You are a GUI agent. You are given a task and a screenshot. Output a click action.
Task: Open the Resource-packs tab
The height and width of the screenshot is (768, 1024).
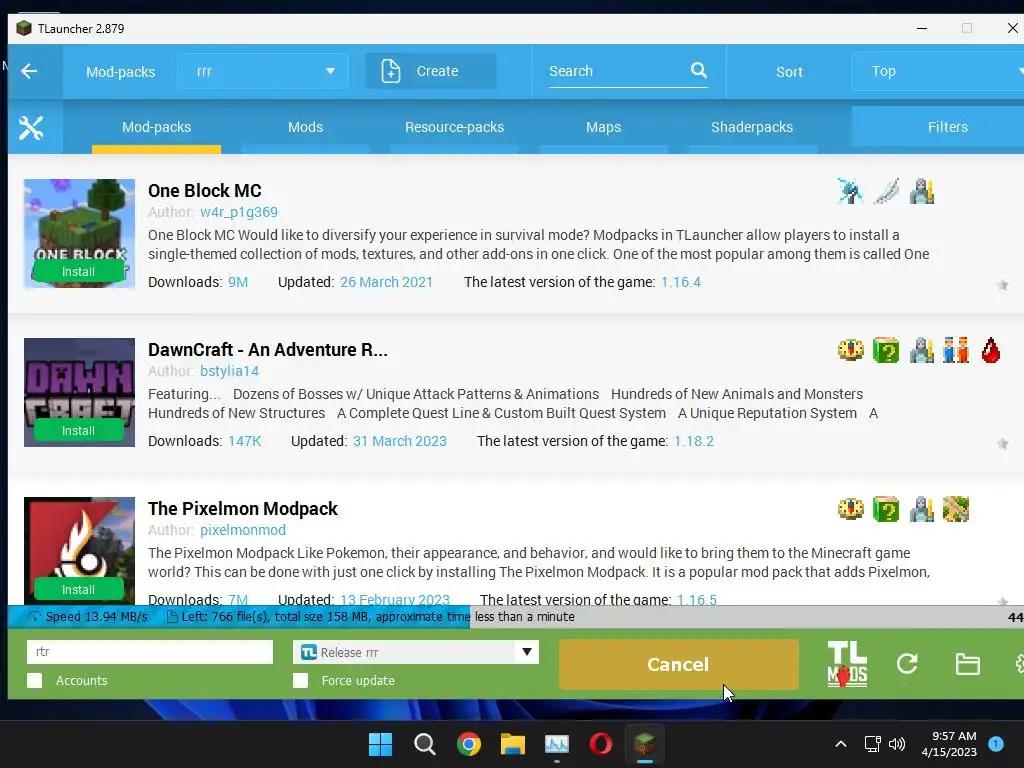click(x=455, y=127)
